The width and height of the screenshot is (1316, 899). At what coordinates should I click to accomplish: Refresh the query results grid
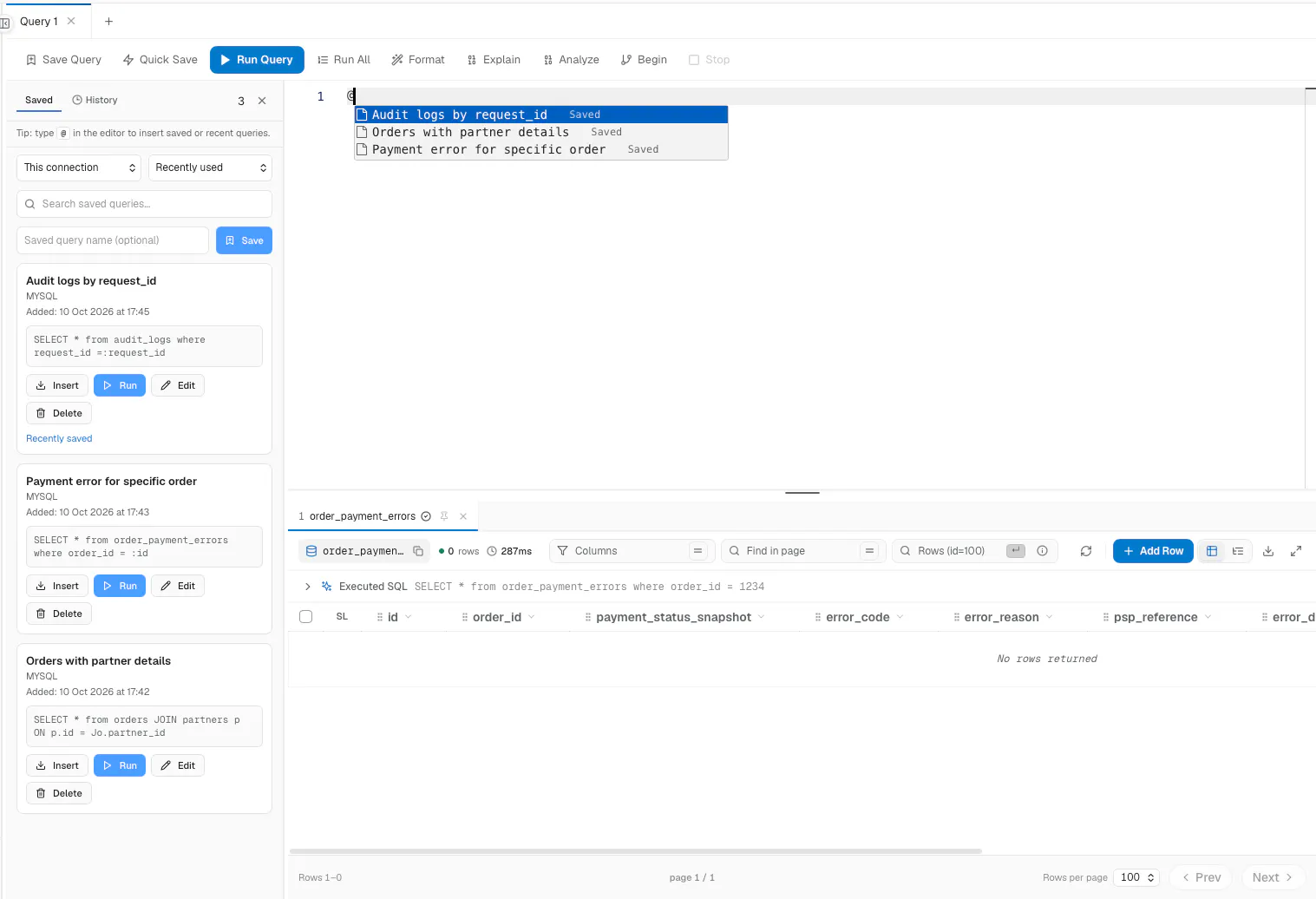[1086, 551]
